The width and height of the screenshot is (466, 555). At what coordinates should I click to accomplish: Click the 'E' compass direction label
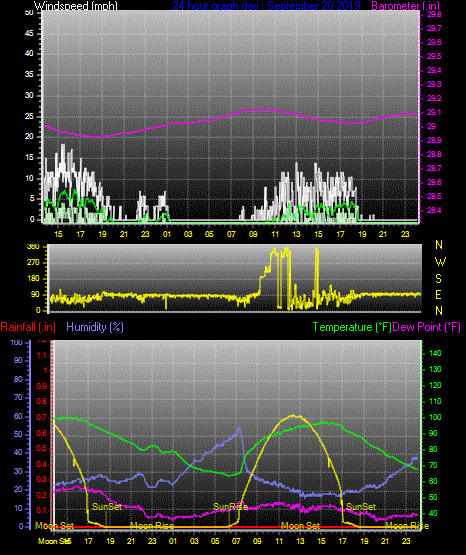pyautogui.click(x=438, y=294)
